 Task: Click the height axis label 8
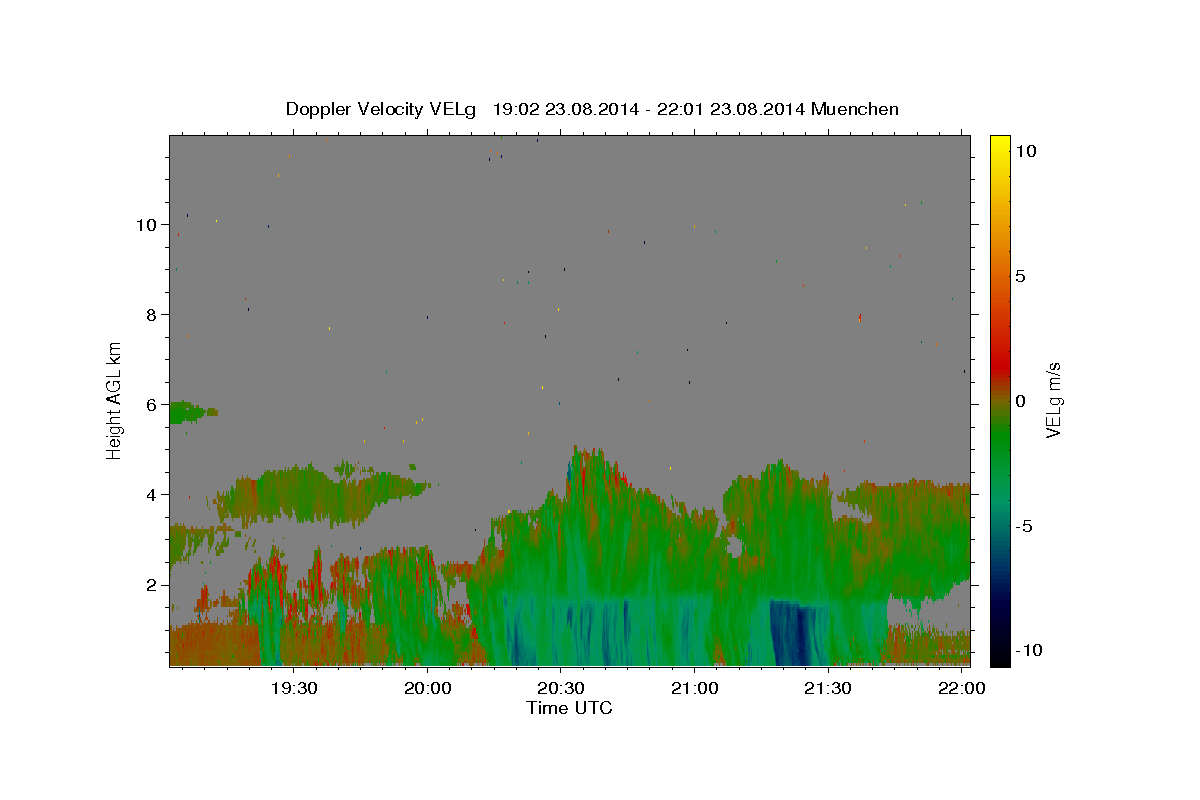tap(151, 314)
